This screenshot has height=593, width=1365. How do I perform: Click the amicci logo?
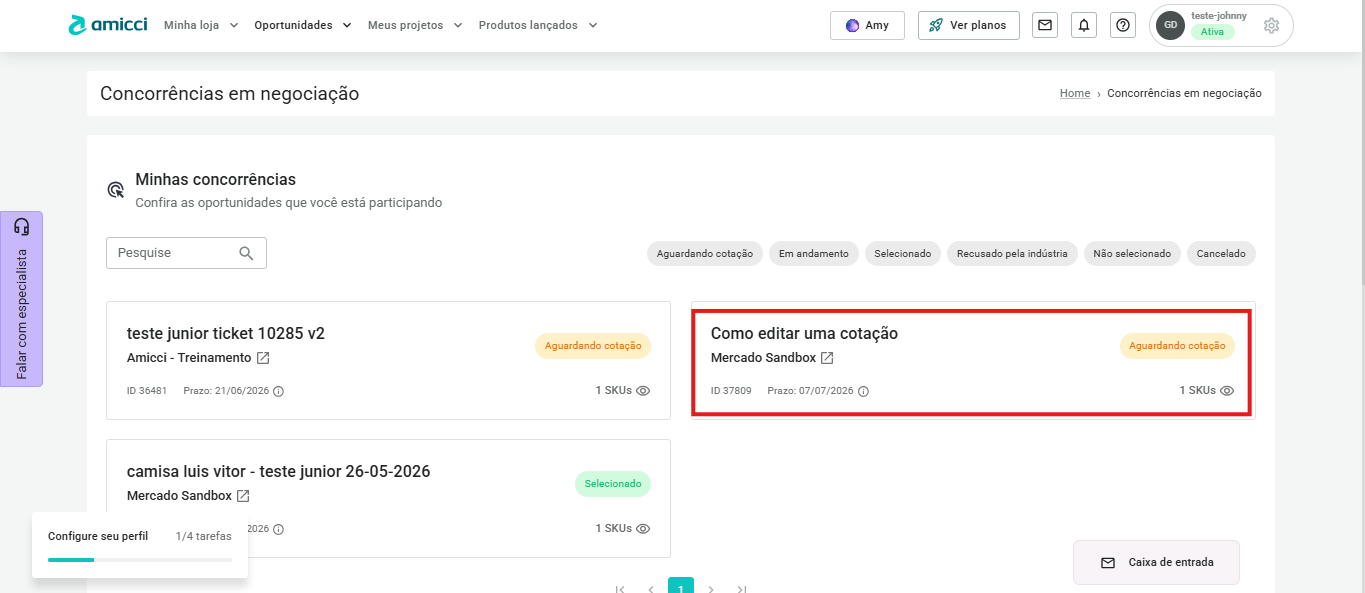pos(108,25)
